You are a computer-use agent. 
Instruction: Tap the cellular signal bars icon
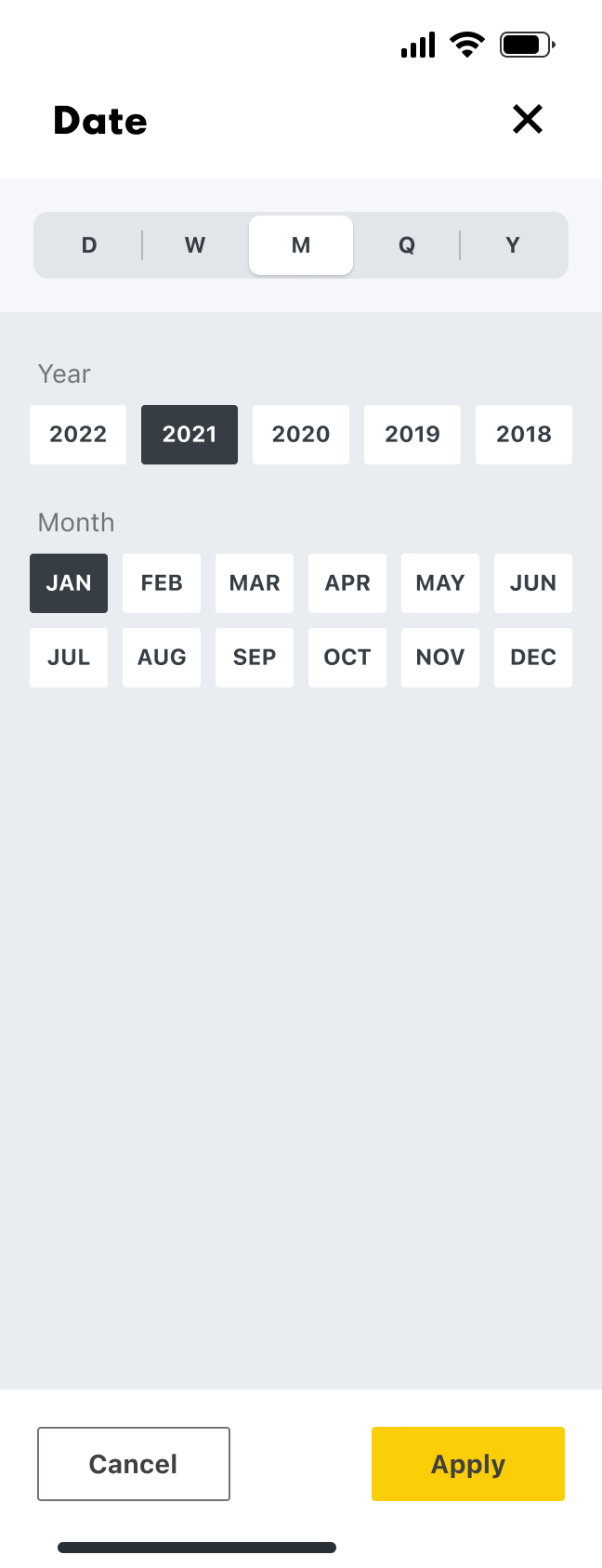click(x=418, y=45)
